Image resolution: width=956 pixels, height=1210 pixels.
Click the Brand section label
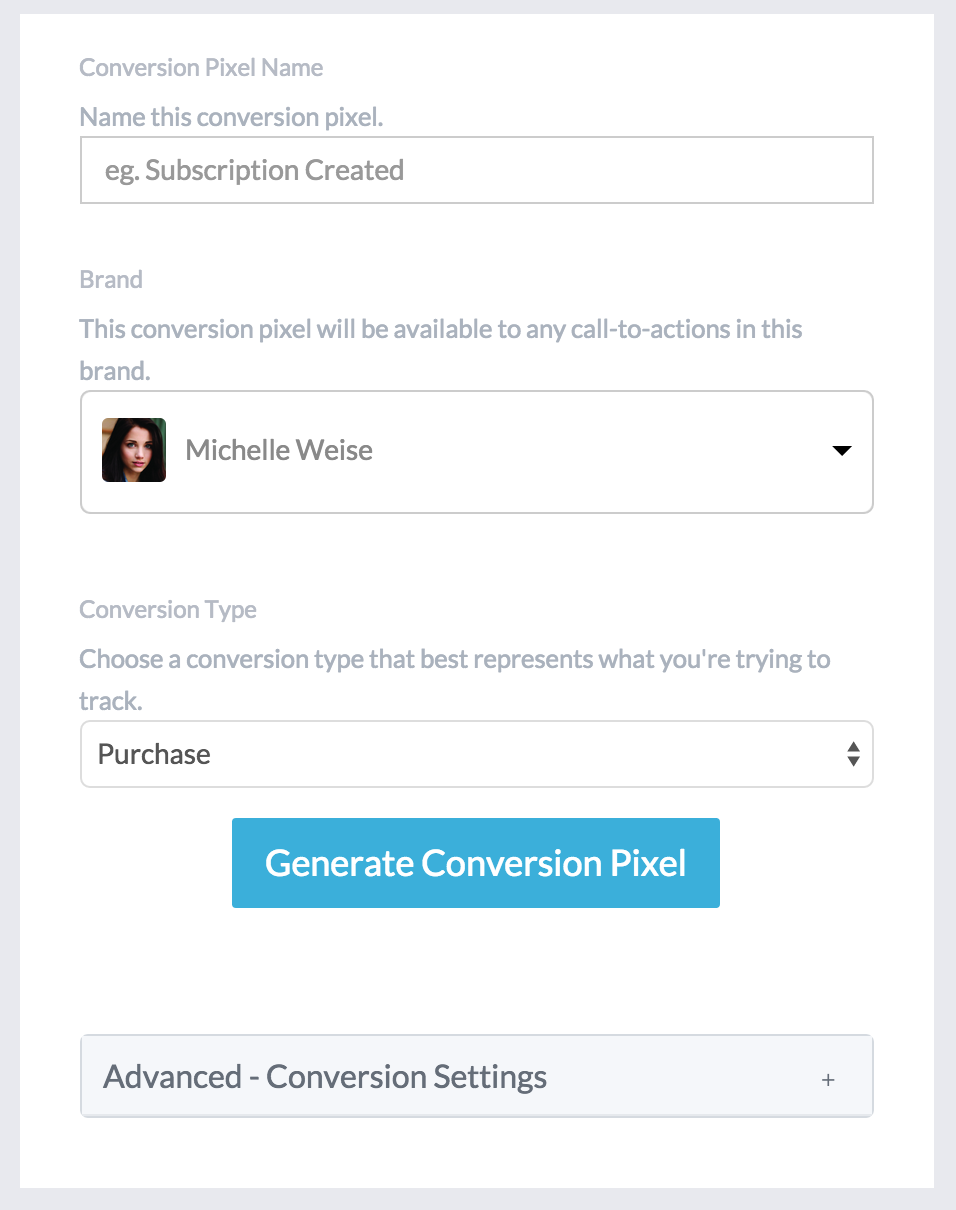pyautogui.click(x=111, y=279)
